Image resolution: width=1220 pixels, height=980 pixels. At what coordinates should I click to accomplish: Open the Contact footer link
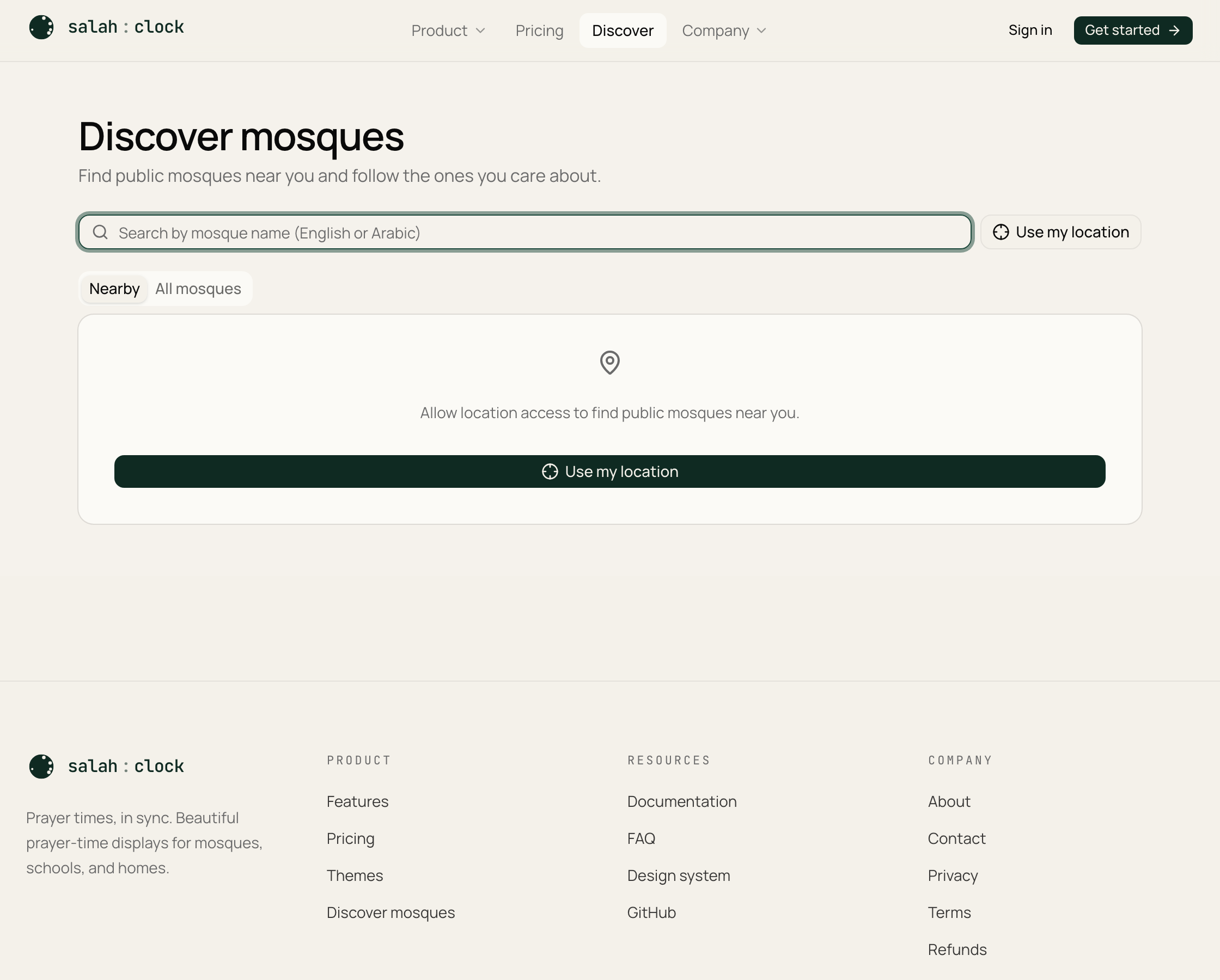tap(956, 838)
